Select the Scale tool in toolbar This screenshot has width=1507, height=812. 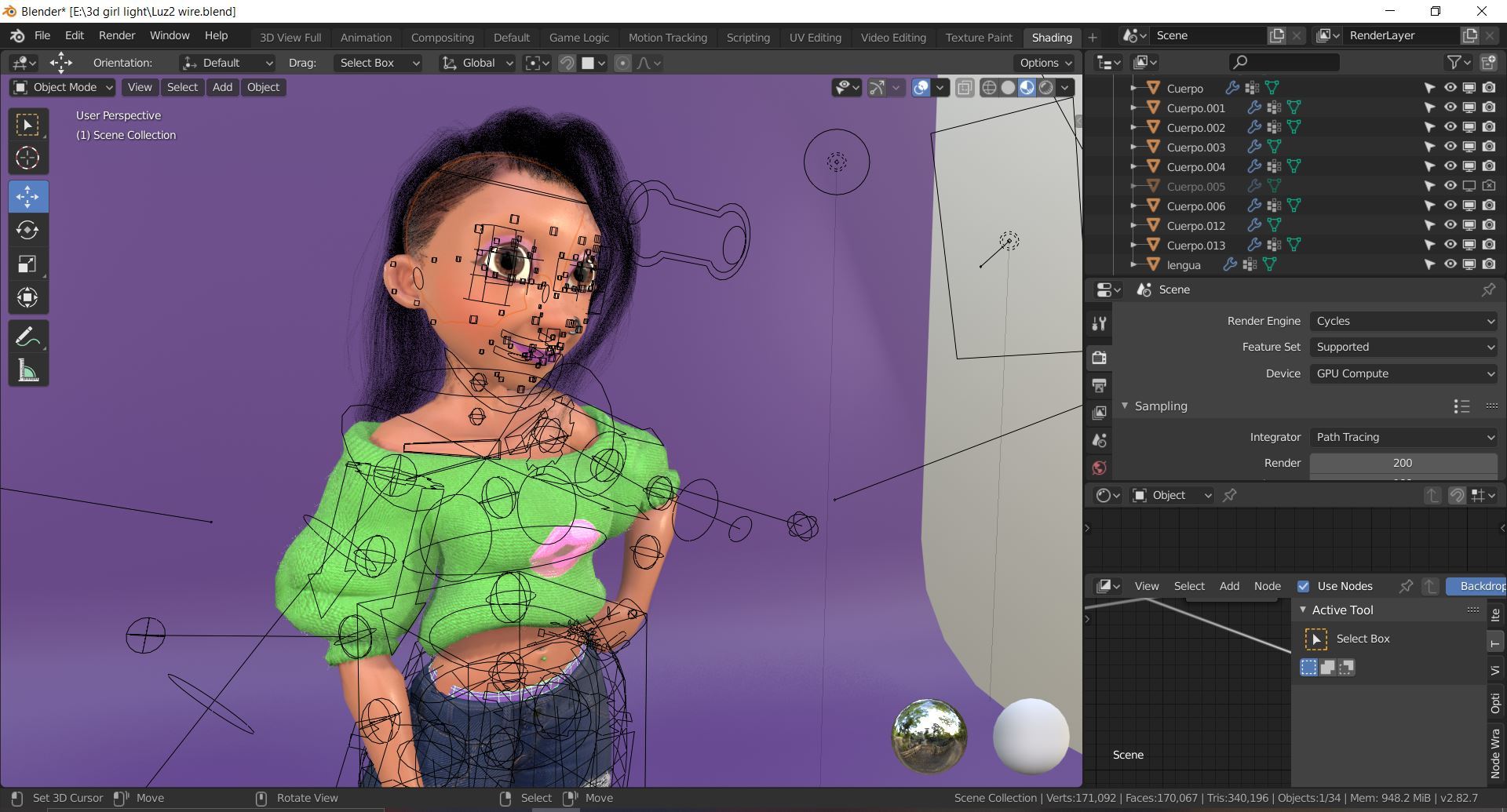point(27,264)
